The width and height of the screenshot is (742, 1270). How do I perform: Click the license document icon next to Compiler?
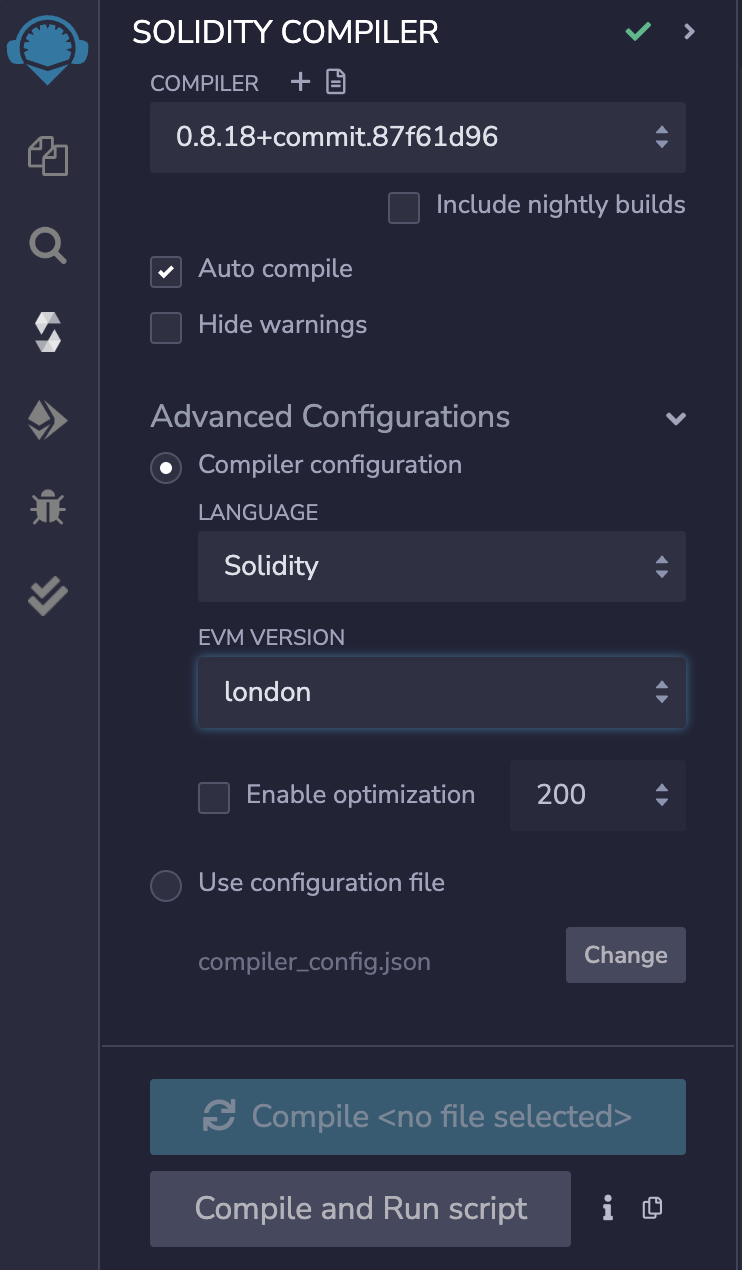[336, 83]
